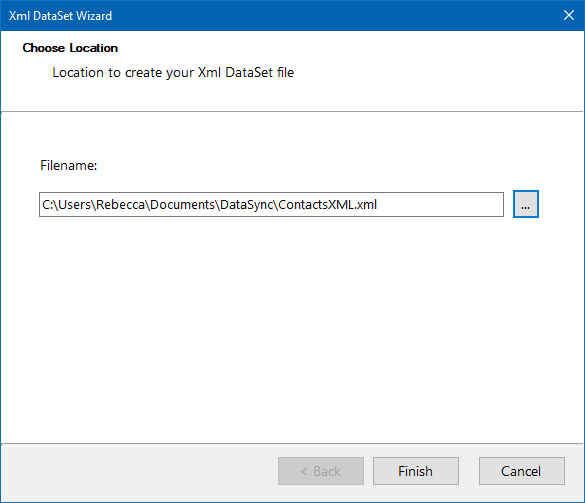
Task: Click the blue title bar empty area
Action: pos(336,16)
